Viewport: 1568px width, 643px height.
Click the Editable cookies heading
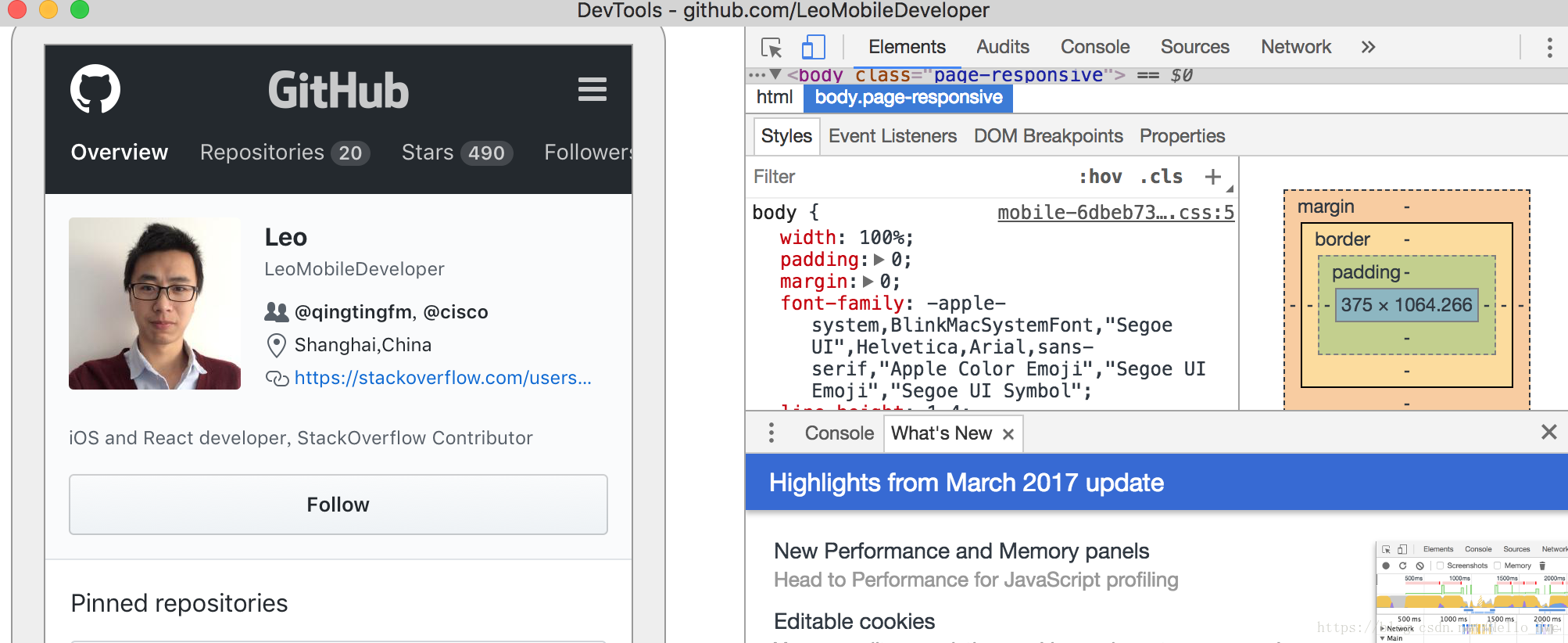(x=854, y=622)
